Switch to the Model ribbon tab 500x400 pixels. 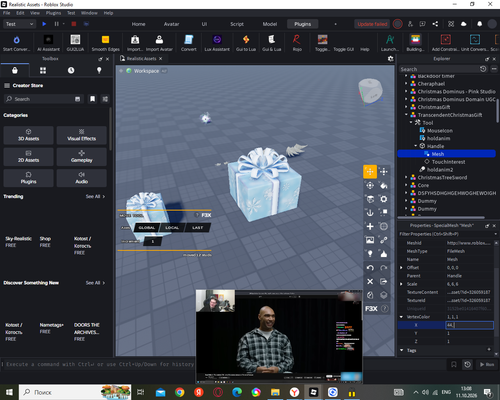point(270,24)
